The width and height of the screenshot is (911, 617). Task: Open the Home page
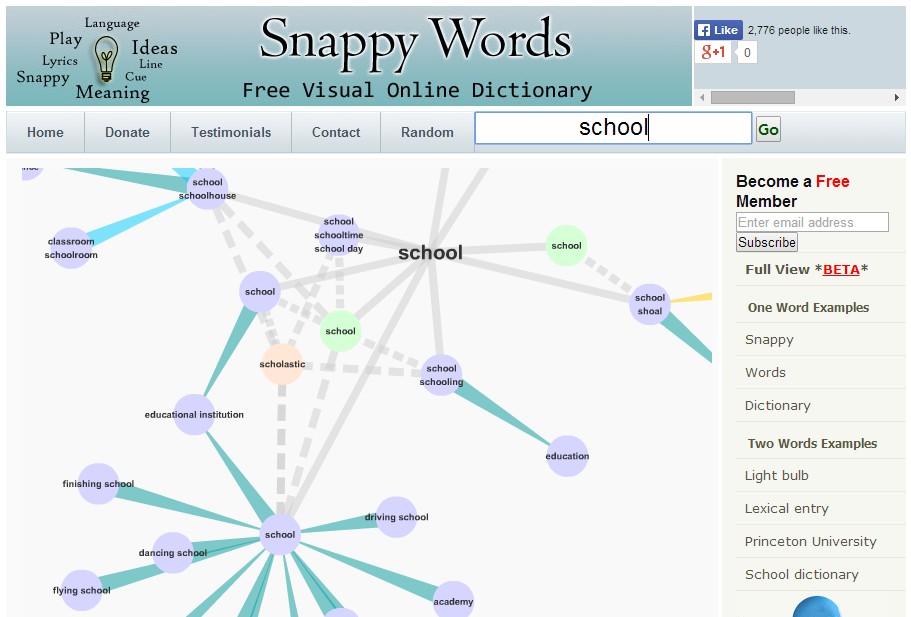44,131
